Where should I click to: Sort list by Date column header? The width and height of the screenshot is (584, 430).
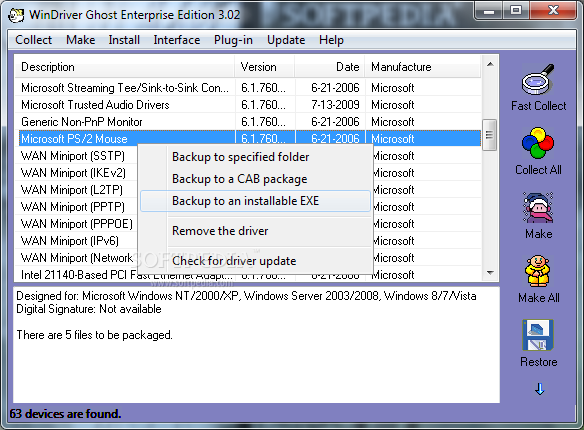click(x=330, y=67)
